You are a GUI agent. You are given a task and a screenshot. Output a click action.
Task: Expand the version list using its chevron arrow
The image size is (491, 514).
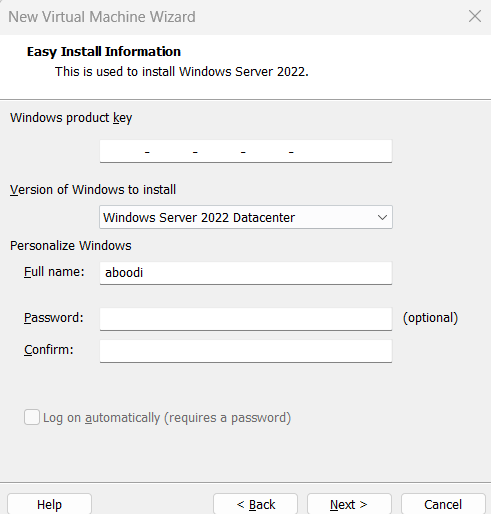pos(382,218)
